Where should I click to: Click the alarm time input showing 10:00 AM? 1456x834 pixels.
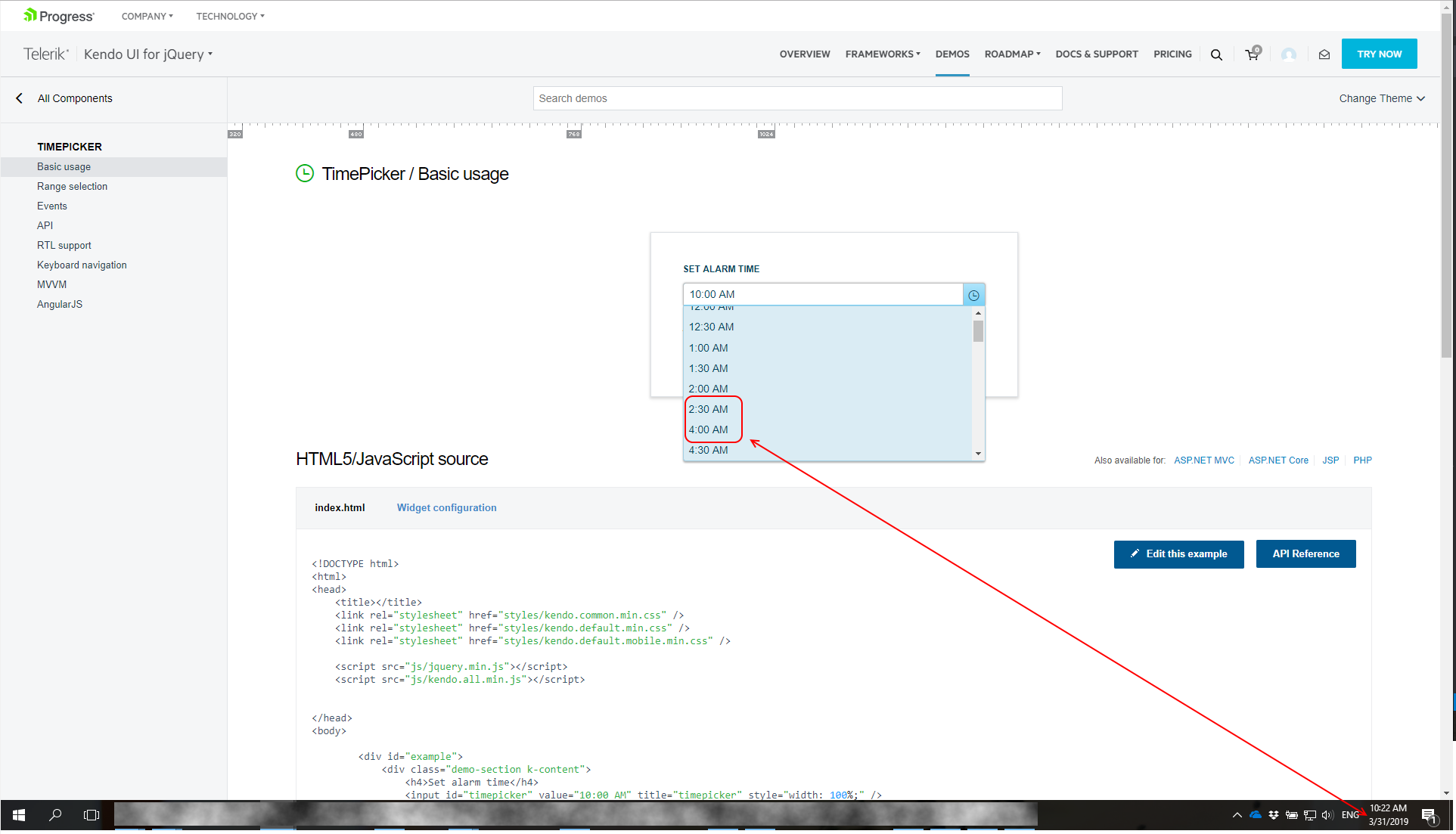pos(823,295)
